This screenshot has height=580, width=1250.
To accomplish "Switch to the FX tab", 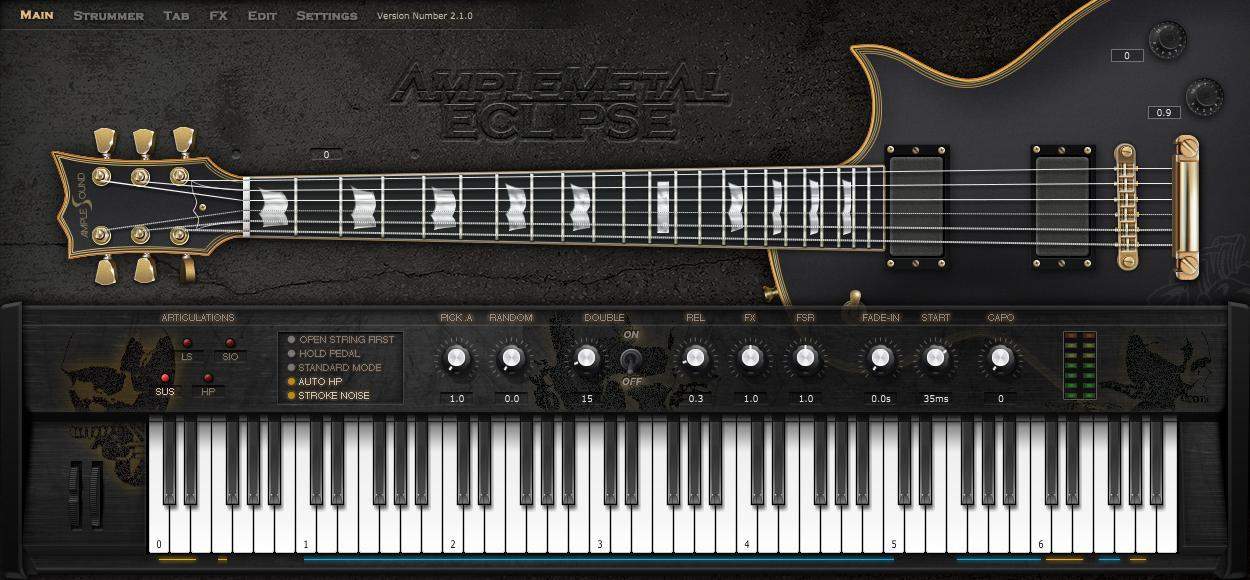I will (218, 16).
